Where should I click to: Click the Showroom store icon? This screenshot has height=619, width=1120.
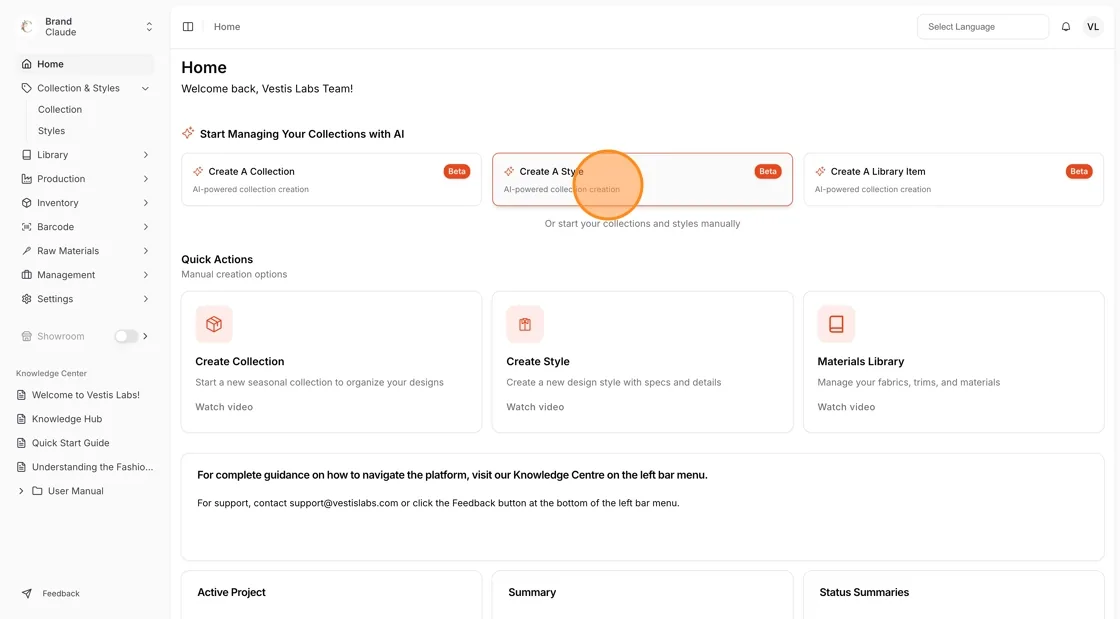[26, 336]
